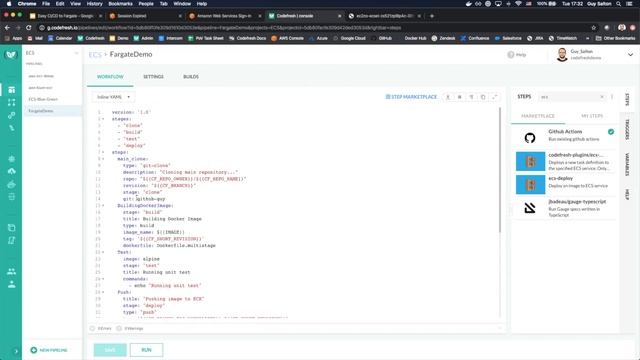Viewport: 640px width, 360px height.
Task: Switch to the MARKETPLACE steps tab
Action: (x=538, y=116)
